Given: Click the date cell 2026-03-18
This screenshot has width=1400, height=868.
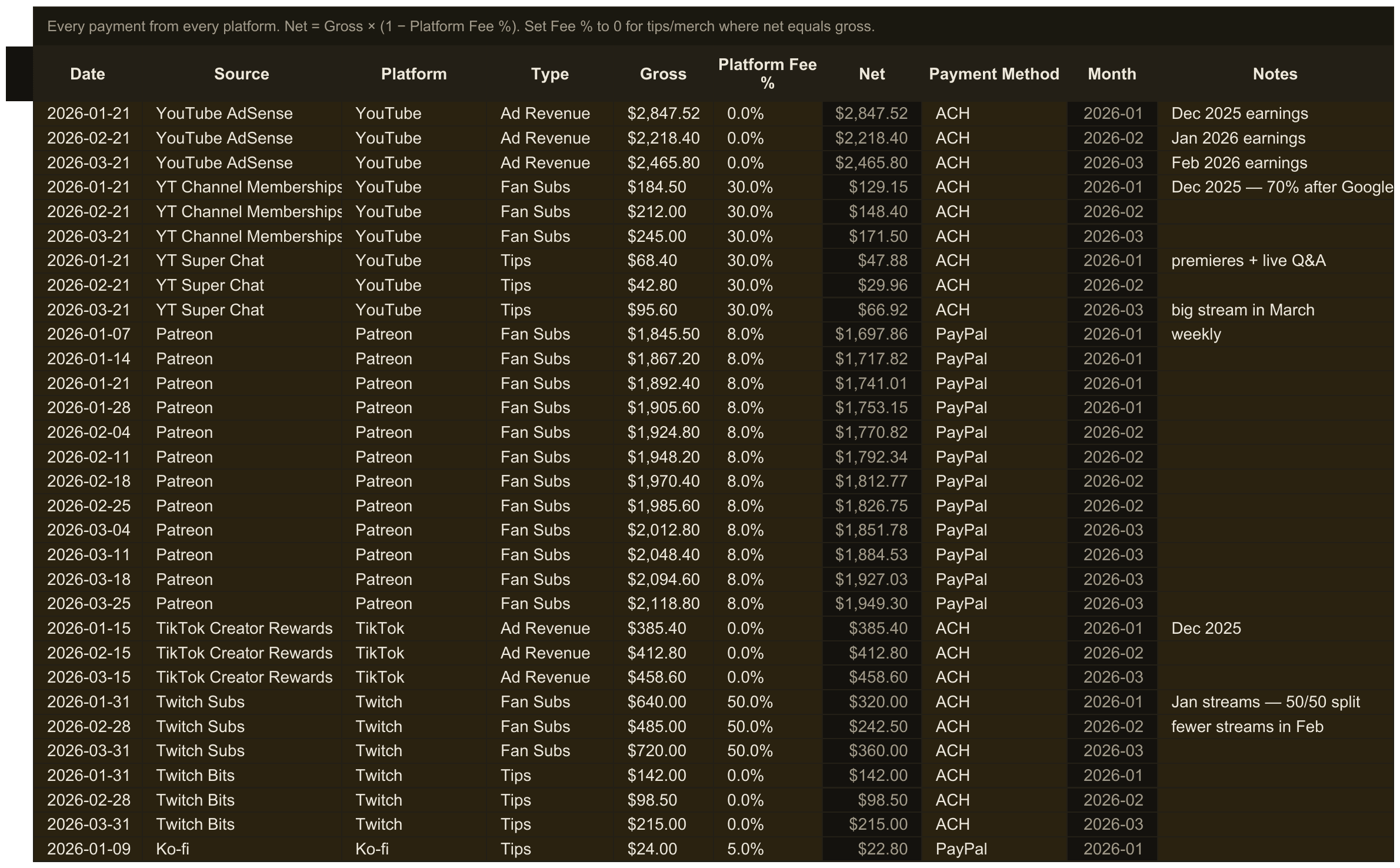Looking at the screenshot, I should (88, 580).
